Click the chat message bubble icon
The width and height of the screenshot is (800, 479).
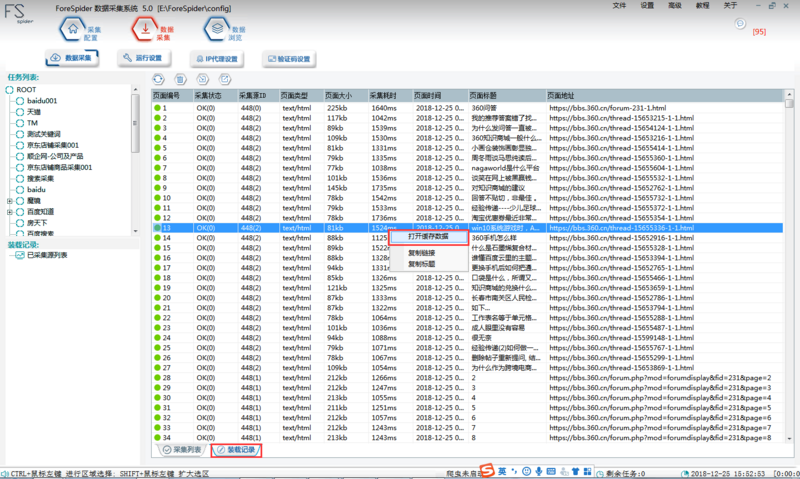[739, 23]
